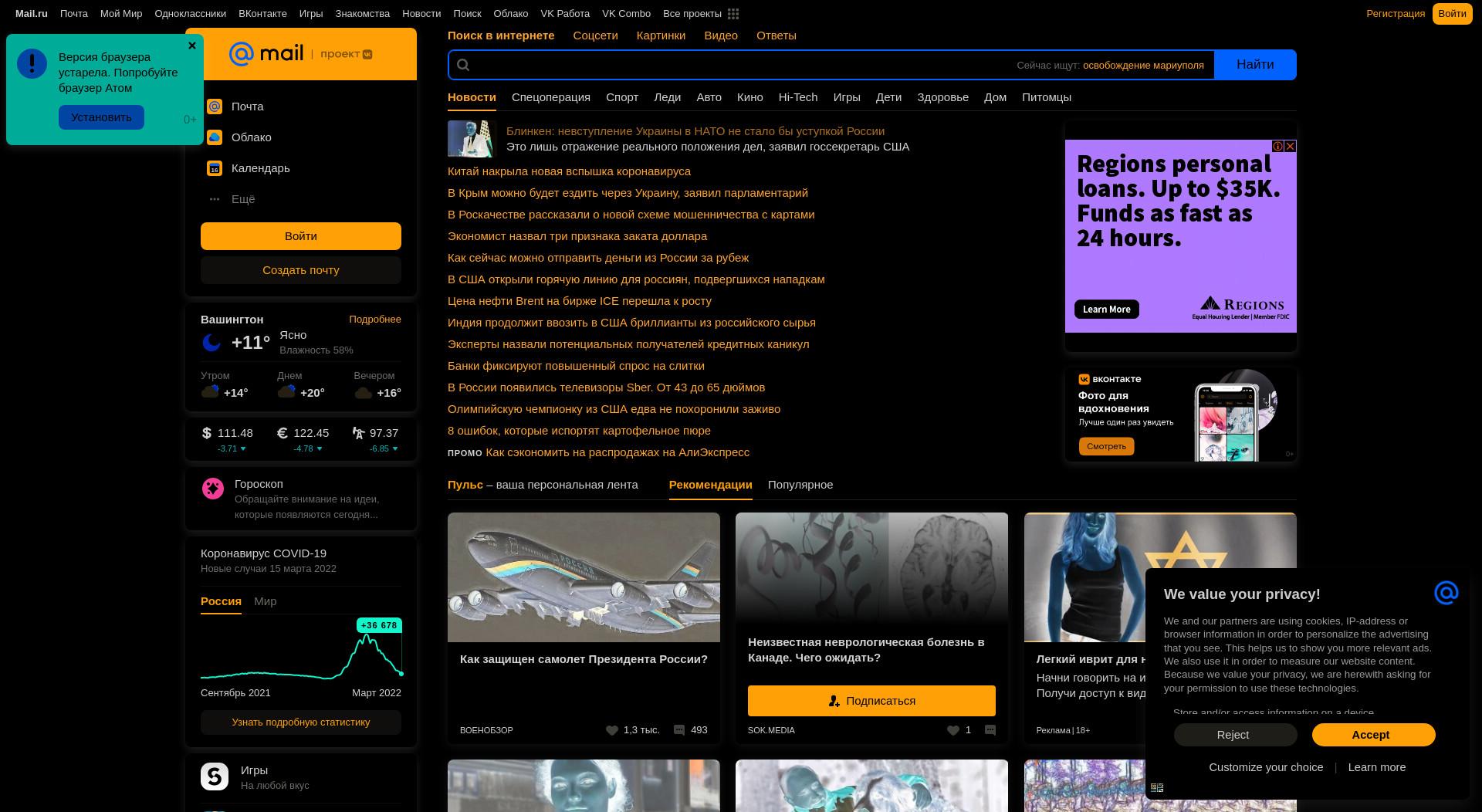Open the euro exchange rate
Image resolution: width=1482 pixels, height=812 pixels.
(303, 439)
